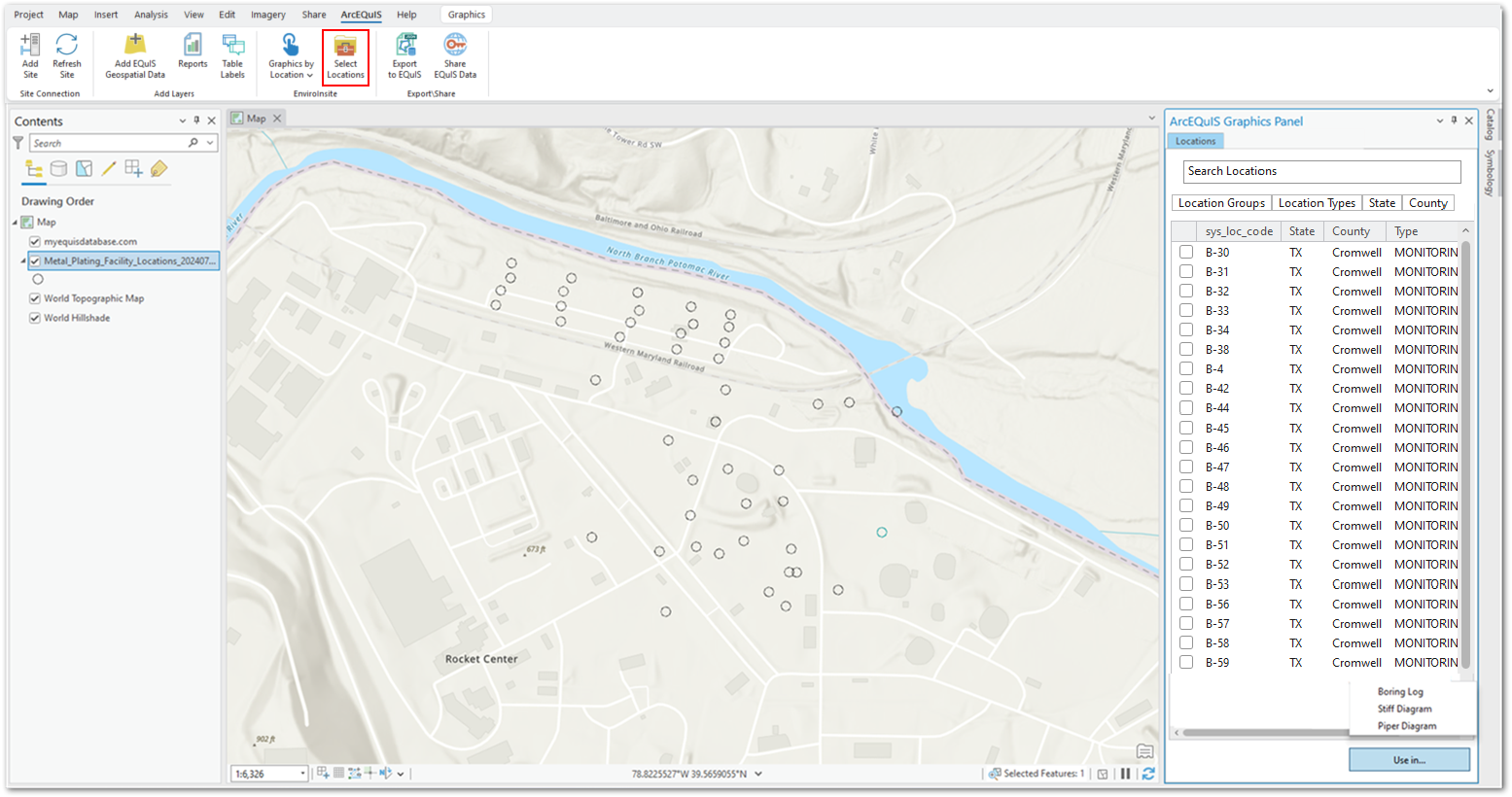Screen dimensions: 1512x797
Task: Click the Contents filter funnel icon
Action: pyautogui.click(x=18, y=143)
